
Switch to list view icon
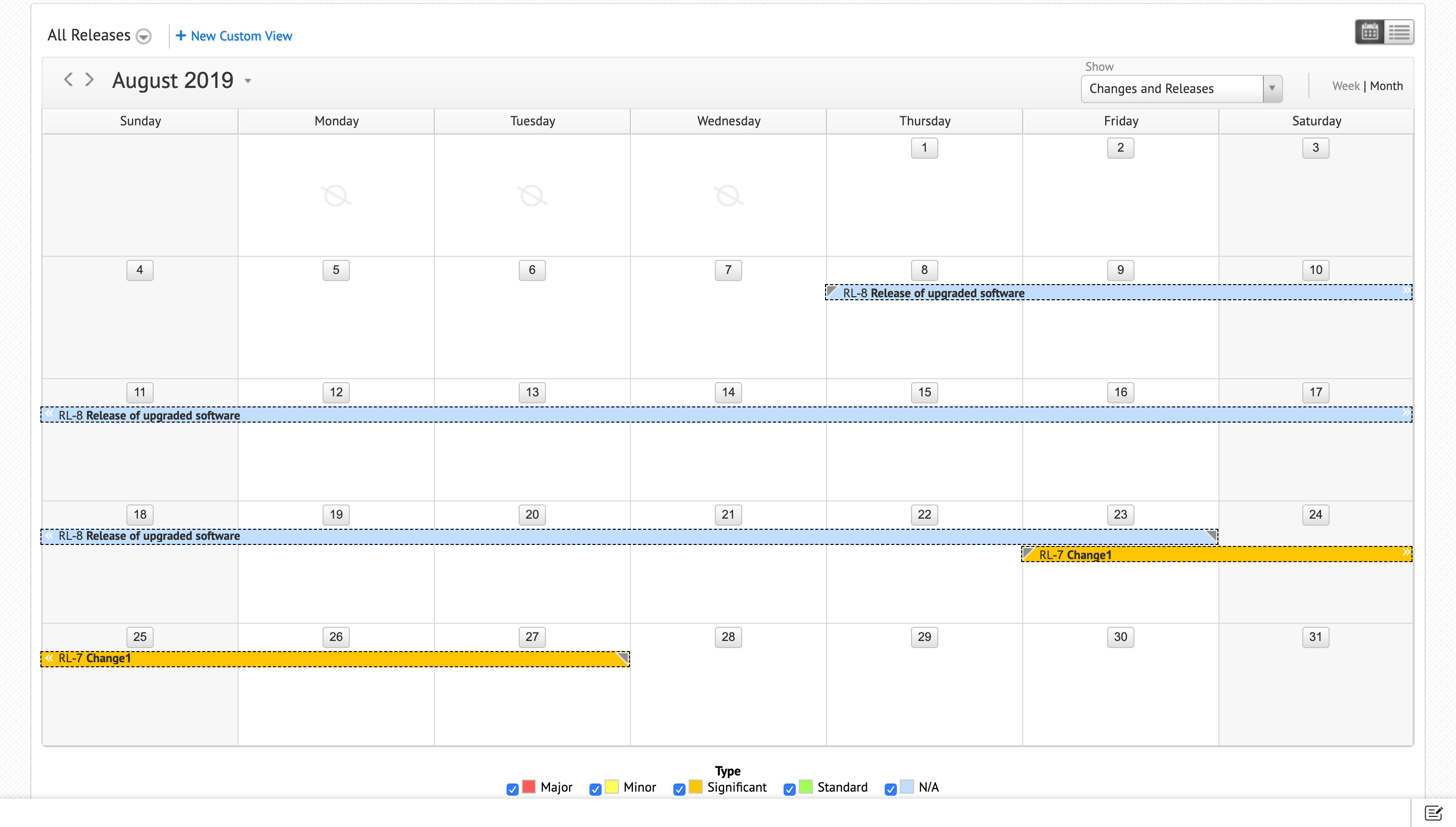[x=1399, y=32]
